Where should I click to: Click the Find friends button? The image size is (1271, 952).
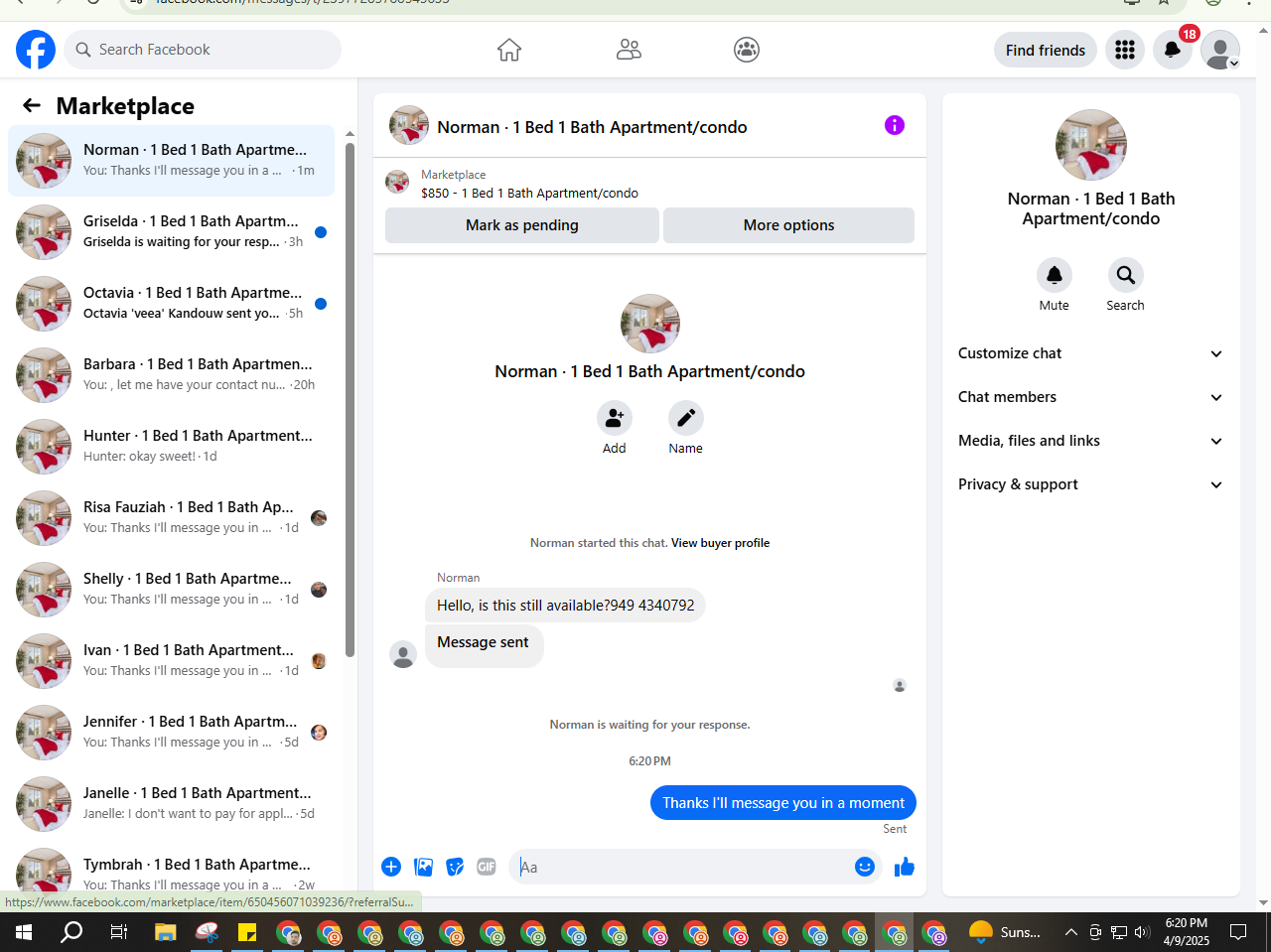coord(1046,50)
